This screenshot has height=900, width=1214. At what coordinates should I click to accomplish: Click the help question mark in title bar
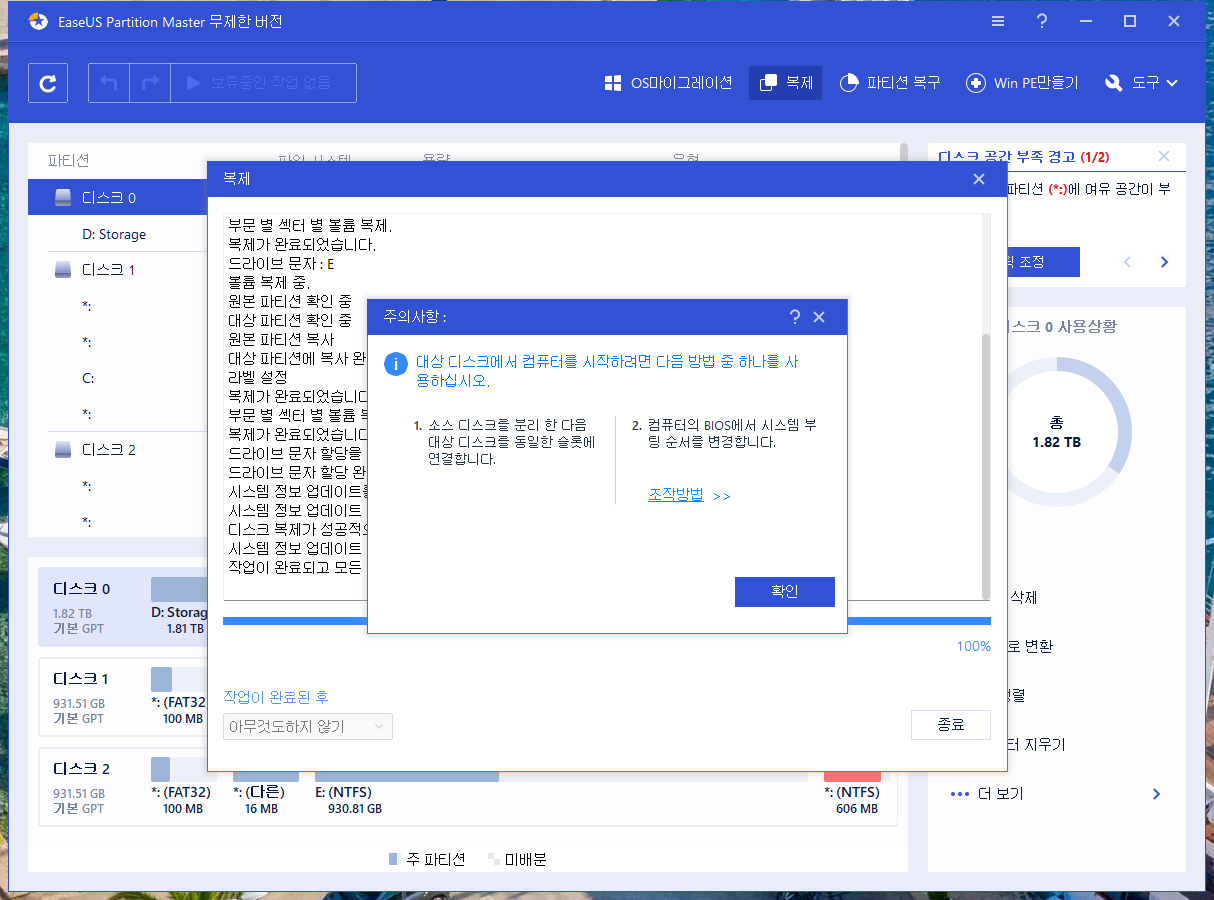(1042, 21)
